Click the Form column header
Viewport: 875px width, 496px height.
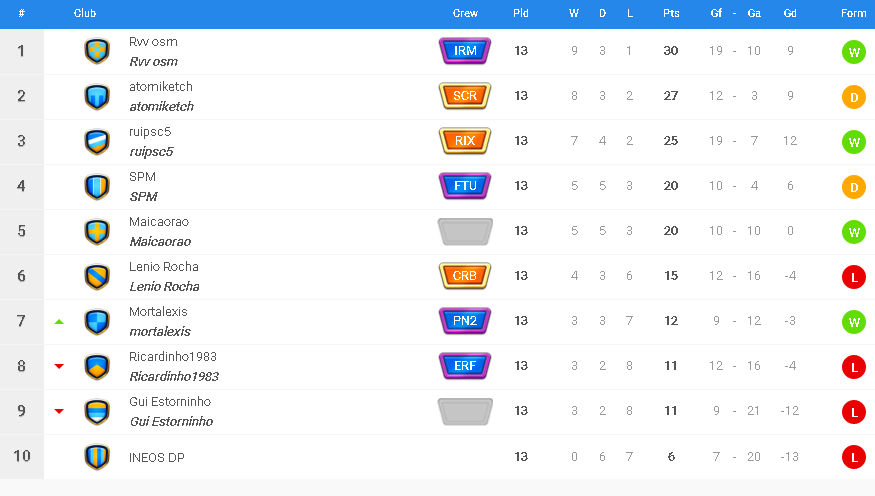[x=853, y=13]
